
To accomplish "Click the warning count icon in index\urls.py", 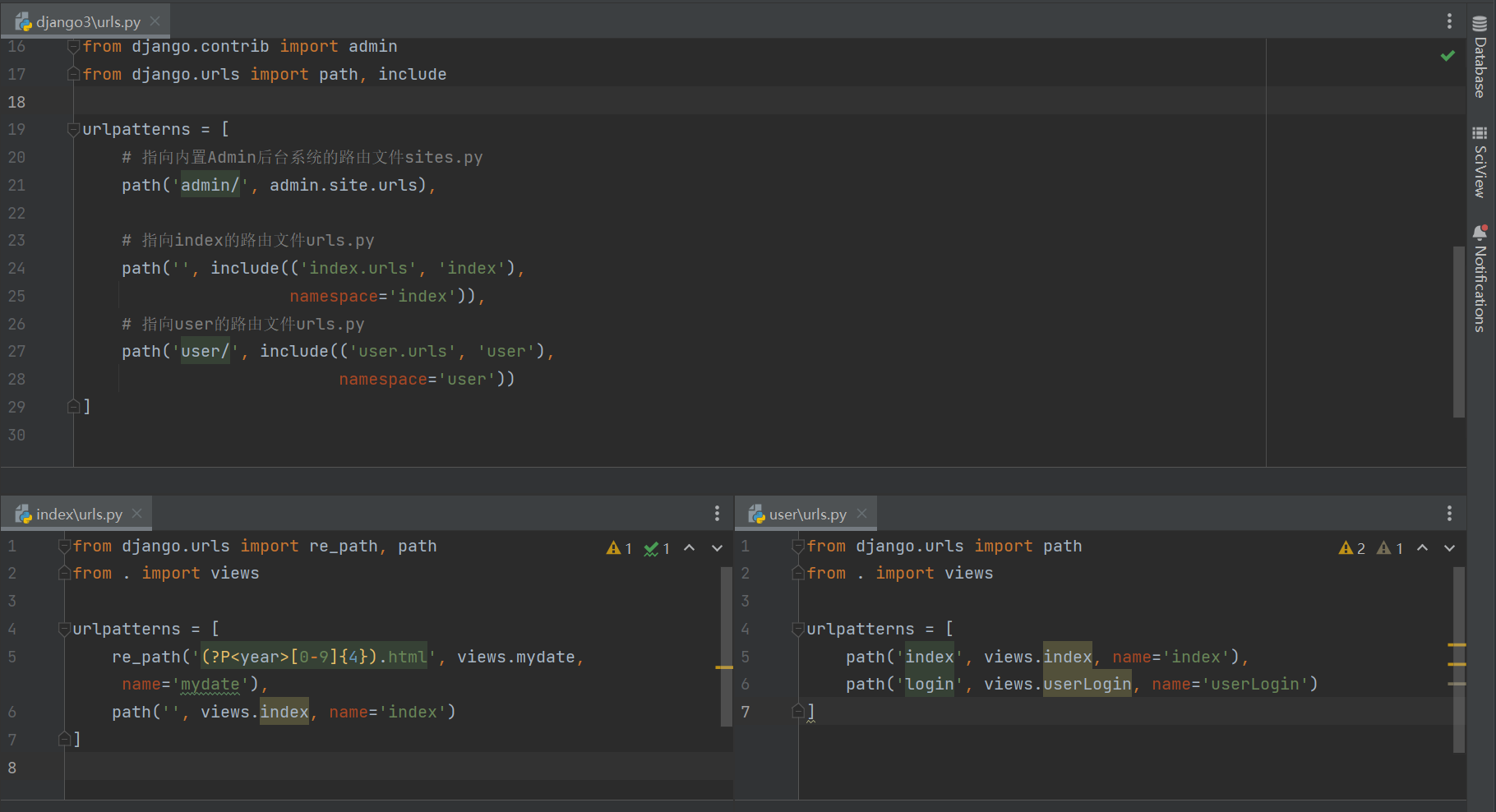I will click(x=619, y=548).
